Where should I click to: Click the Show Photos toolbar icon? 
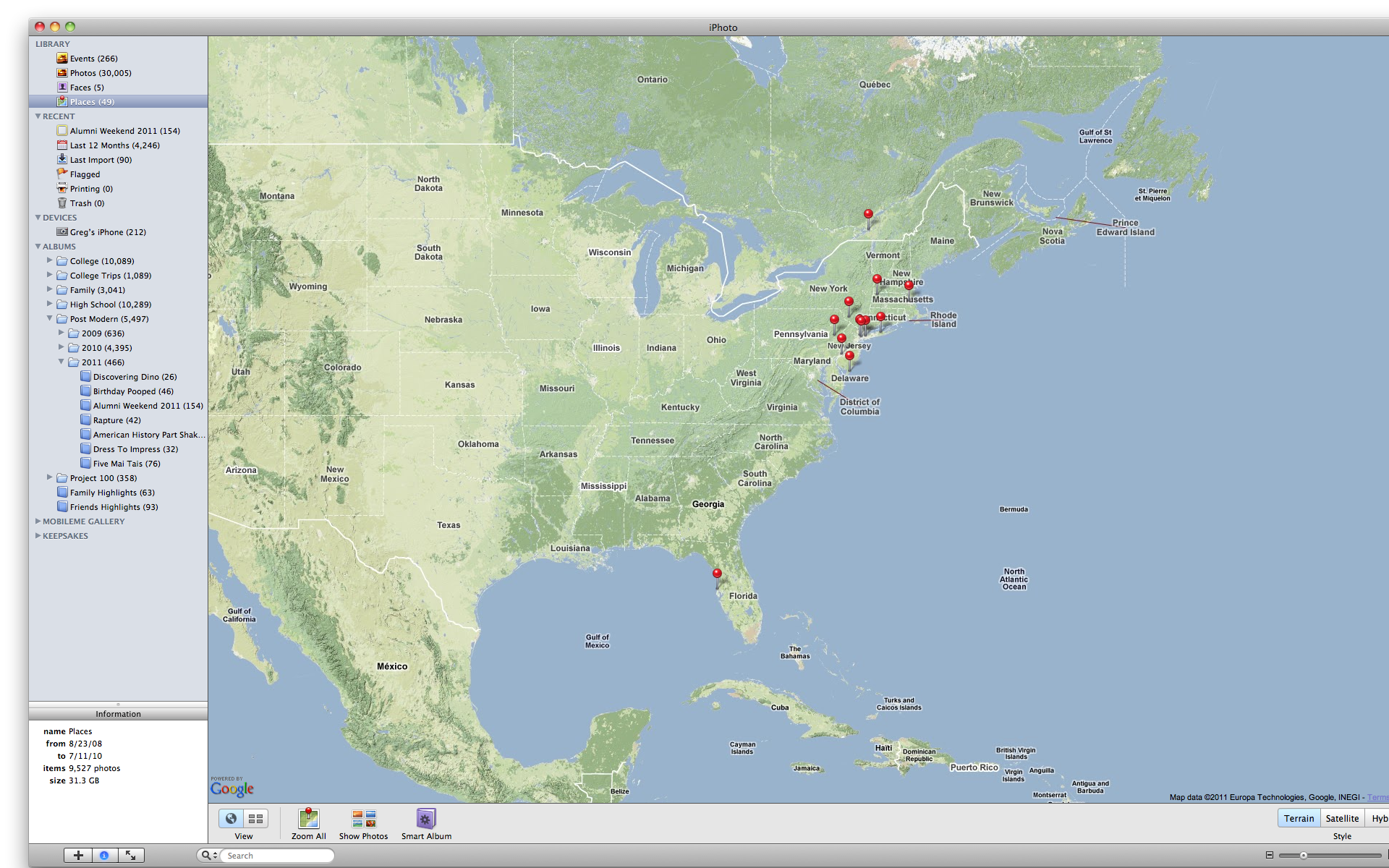364,819
